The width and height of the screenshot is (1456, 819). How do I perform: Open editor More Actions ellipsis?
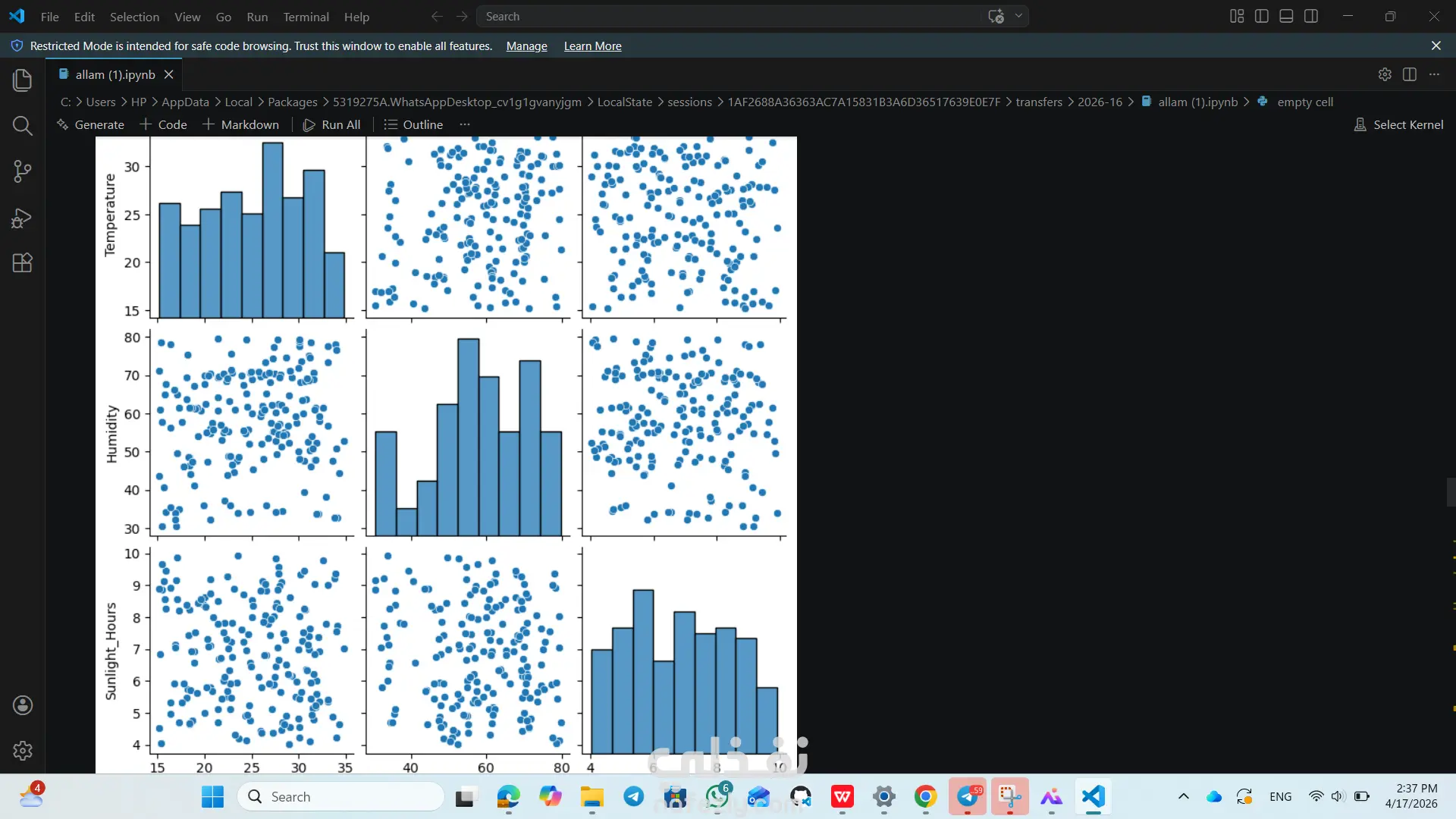pyautogui.click(x=1434, y=74)
